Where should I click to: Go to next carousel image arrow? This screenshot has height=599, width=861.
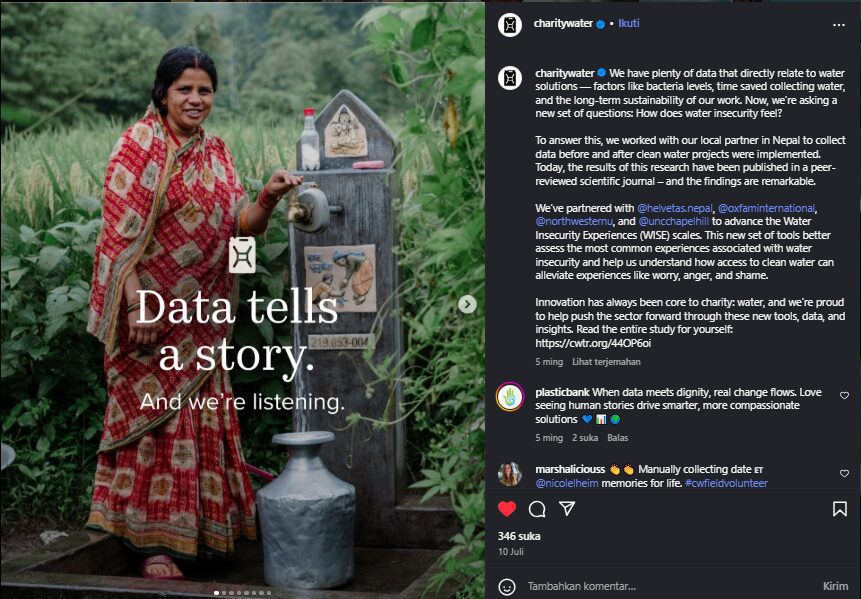pyautogui.click(x=467, y=304)
